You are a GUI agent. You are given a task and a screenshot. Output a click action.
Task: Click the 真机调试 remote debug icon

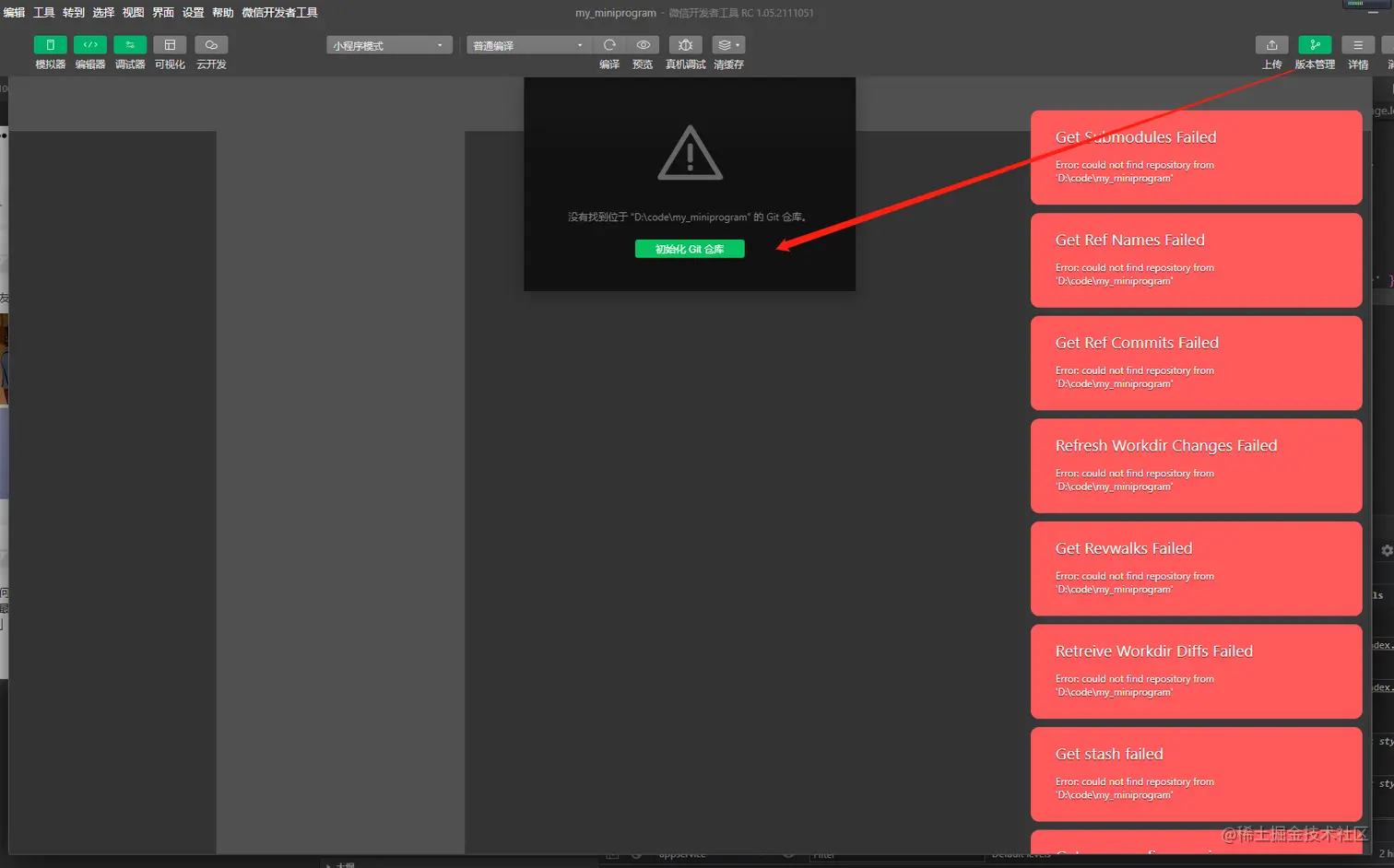pyautogui.click(x=685, y=45)
